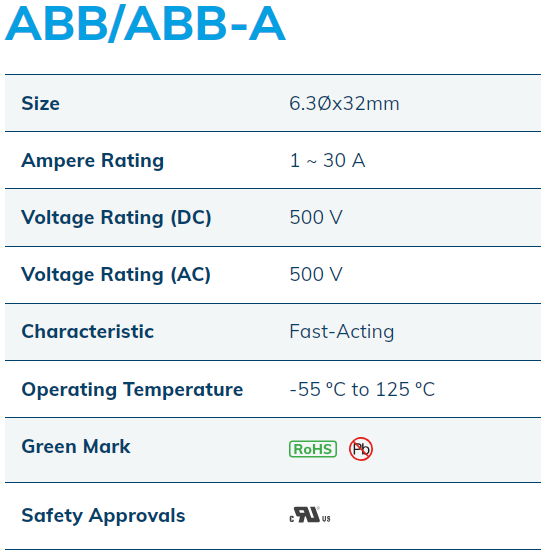
Task: Click the DC 500 V value
Action: coord(316,217)
